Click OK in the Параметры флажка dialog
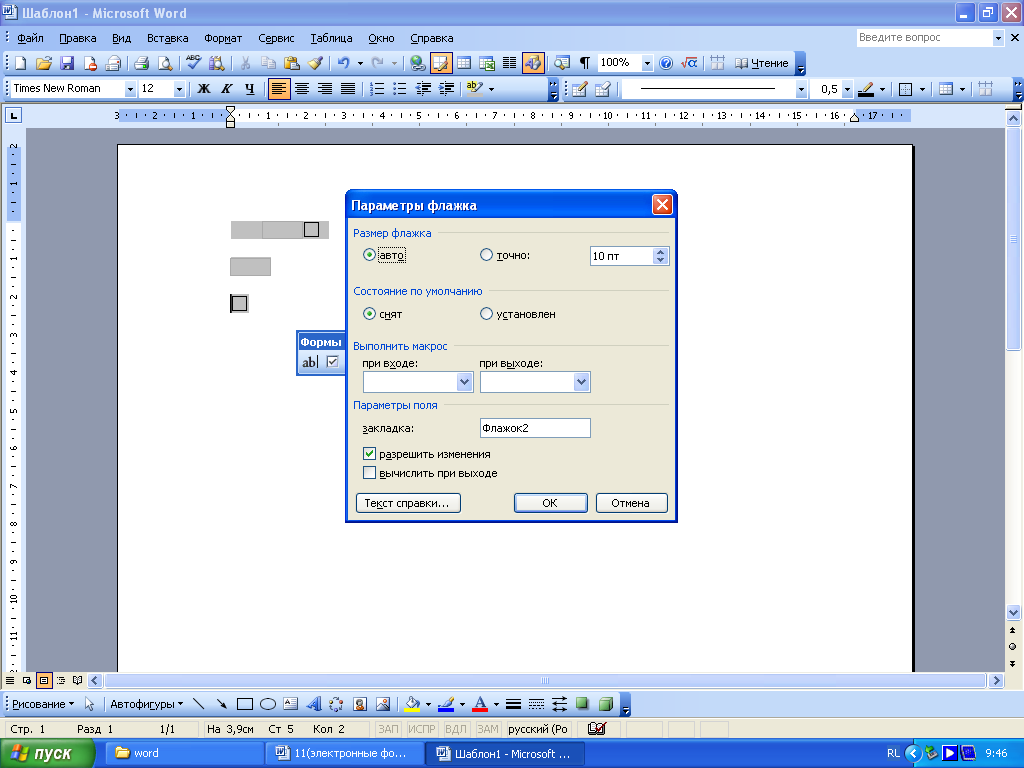Image resolution: width=1024 pixels, height=768 pixels. [x=551, y=503]
